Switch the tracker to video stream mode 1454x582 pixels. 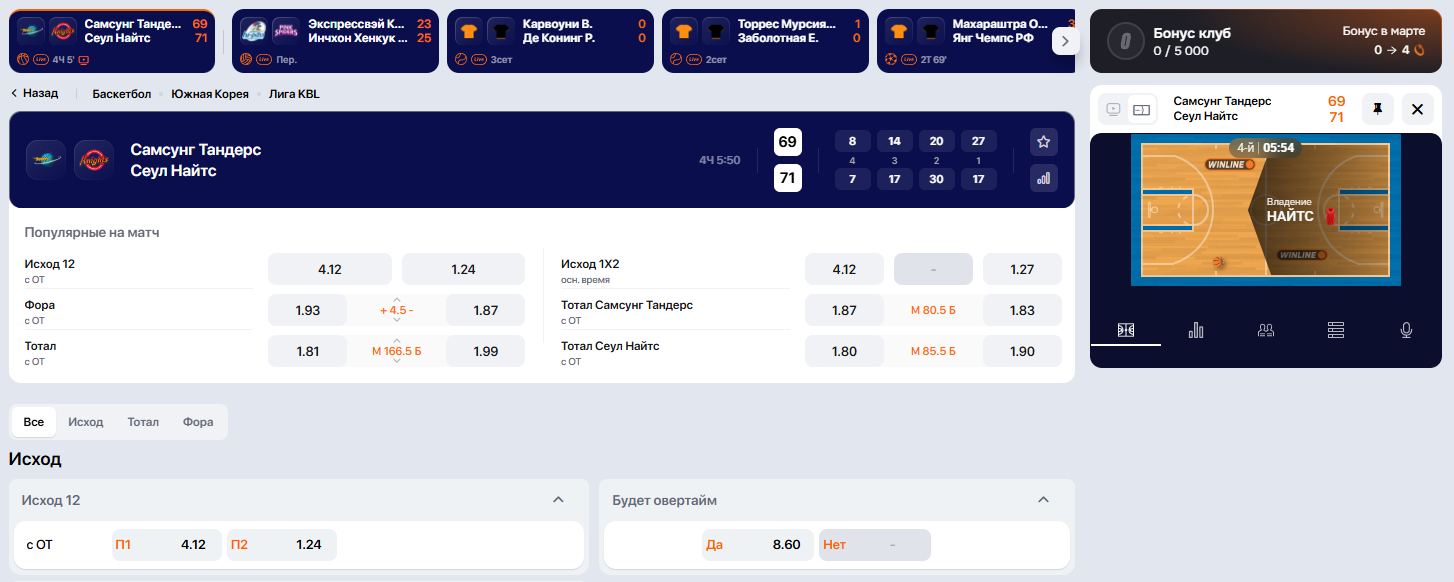coord(1112,109)
